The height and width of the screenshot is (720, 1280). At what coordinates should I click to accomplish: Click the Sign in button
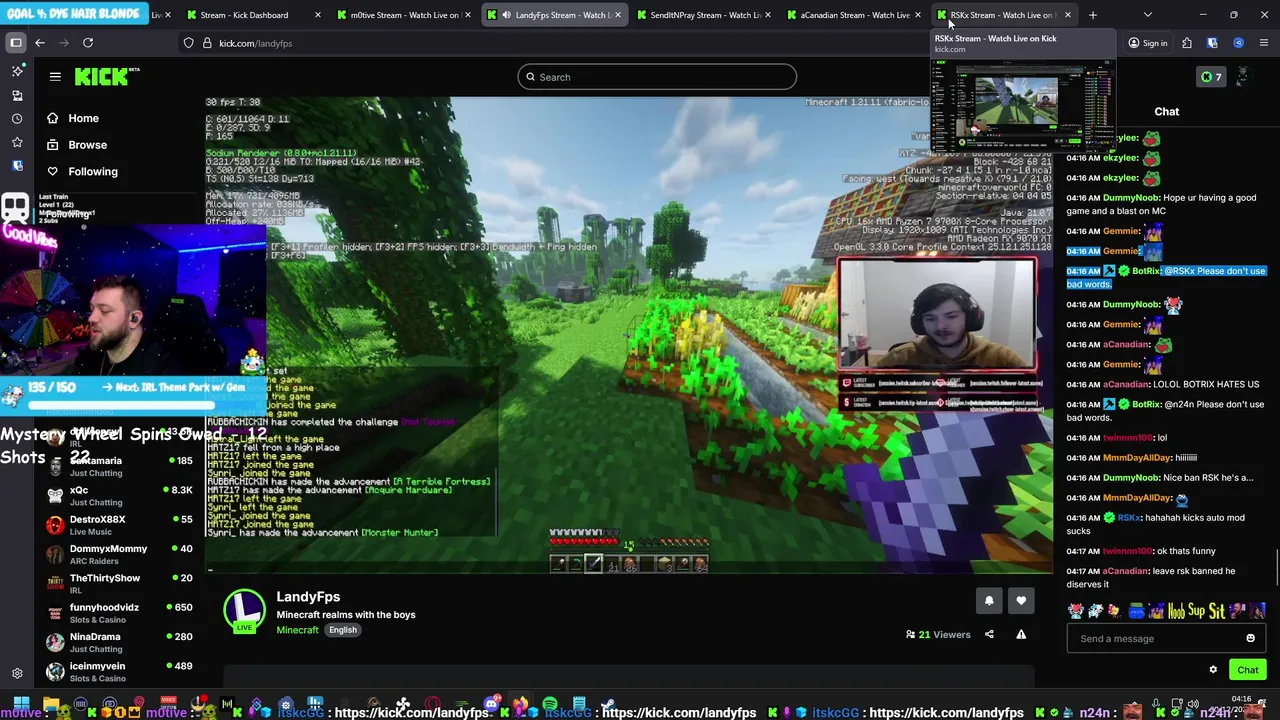(x=1147, y=43)
